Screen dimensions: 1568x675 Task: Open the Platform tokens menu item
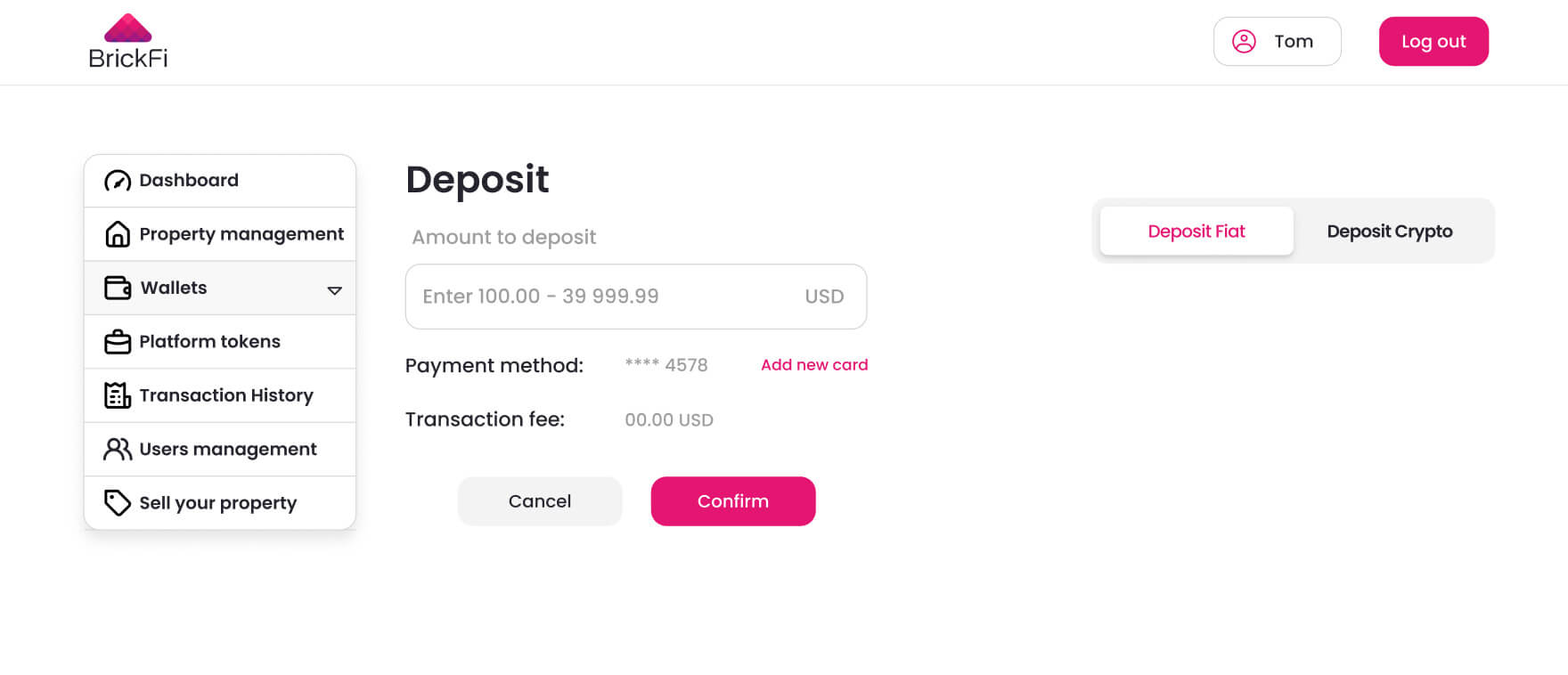[210, 342]
